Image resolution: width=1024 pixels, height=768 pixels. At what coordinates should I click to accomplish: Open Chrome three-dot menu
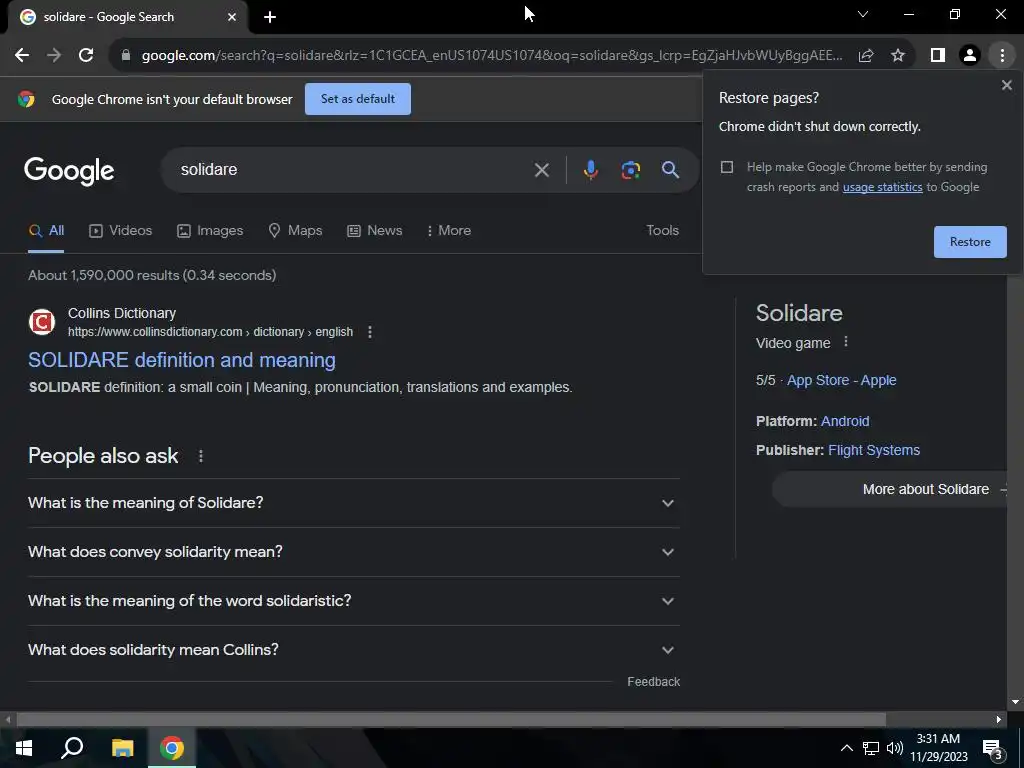click(x=1002, y=56)
